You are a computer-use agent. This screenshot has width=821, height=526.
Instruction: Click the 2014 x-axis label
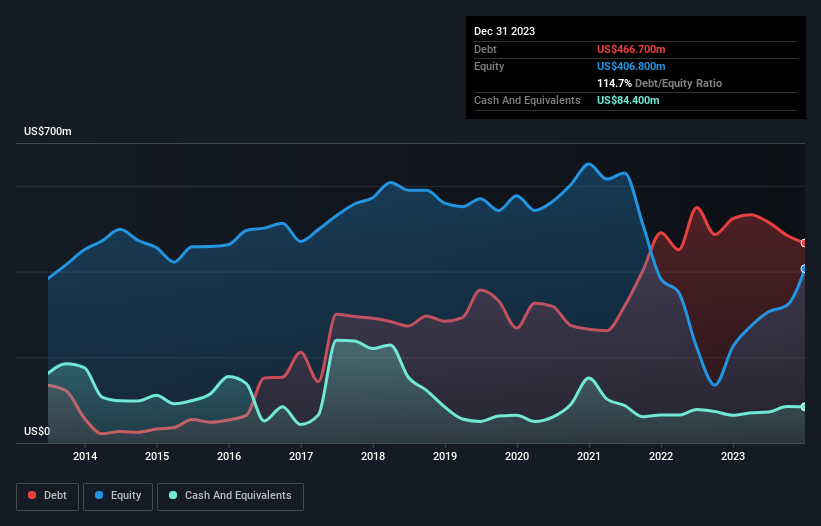click(85, 456)
